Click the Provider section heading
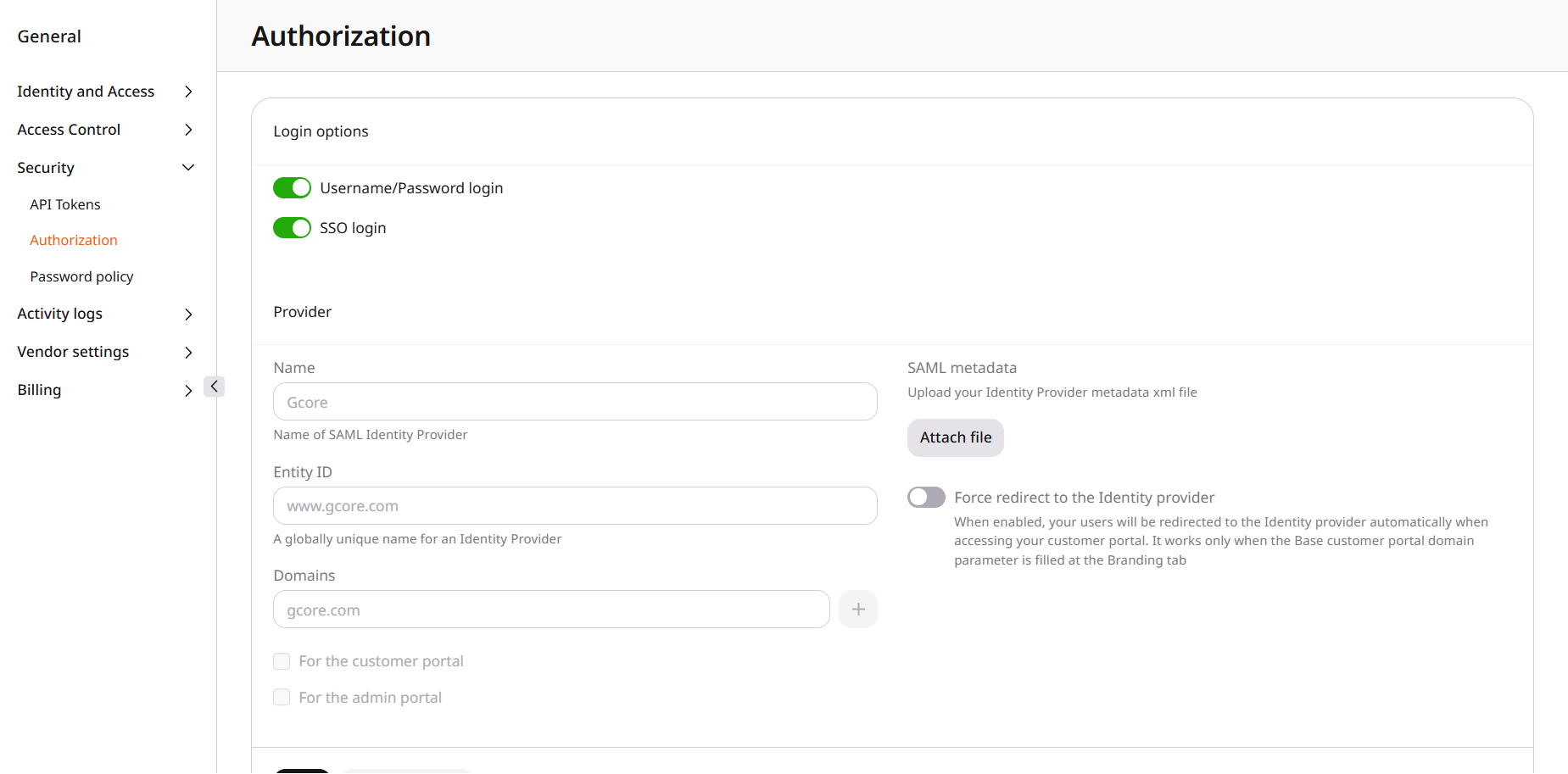The height and width of the screenshot is (774, 1568). pyautogui.click(x=302, y=312)
